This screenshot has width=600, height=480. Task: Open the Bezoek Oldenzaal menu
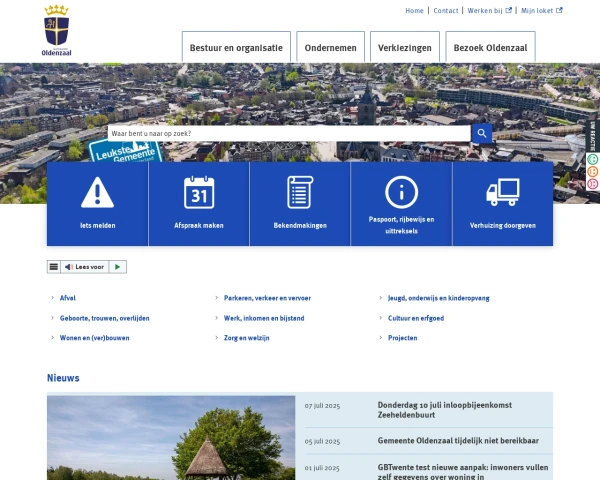pos(491,47)
